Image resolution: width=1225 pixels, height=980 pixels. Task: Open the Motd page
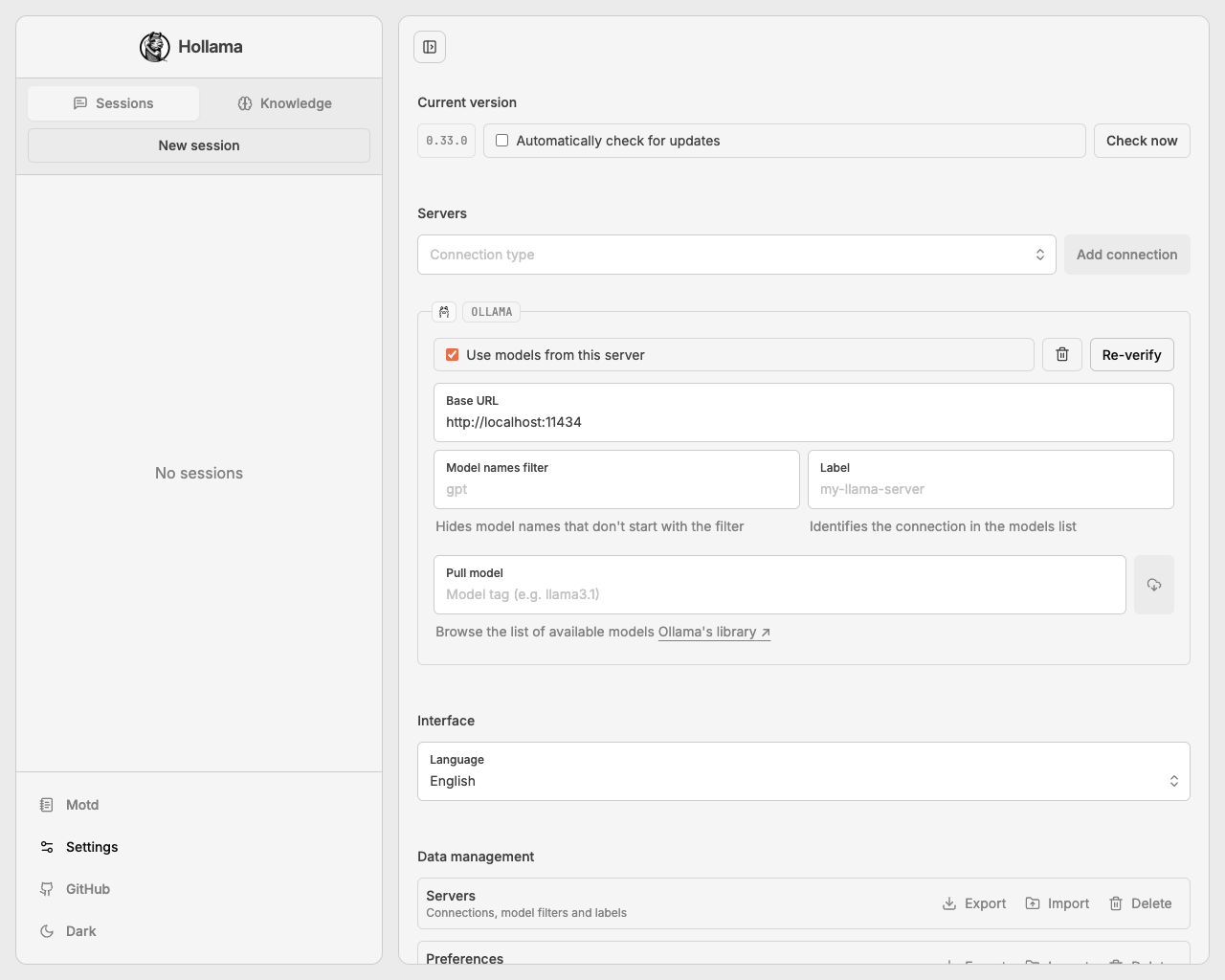pos(81,805)
